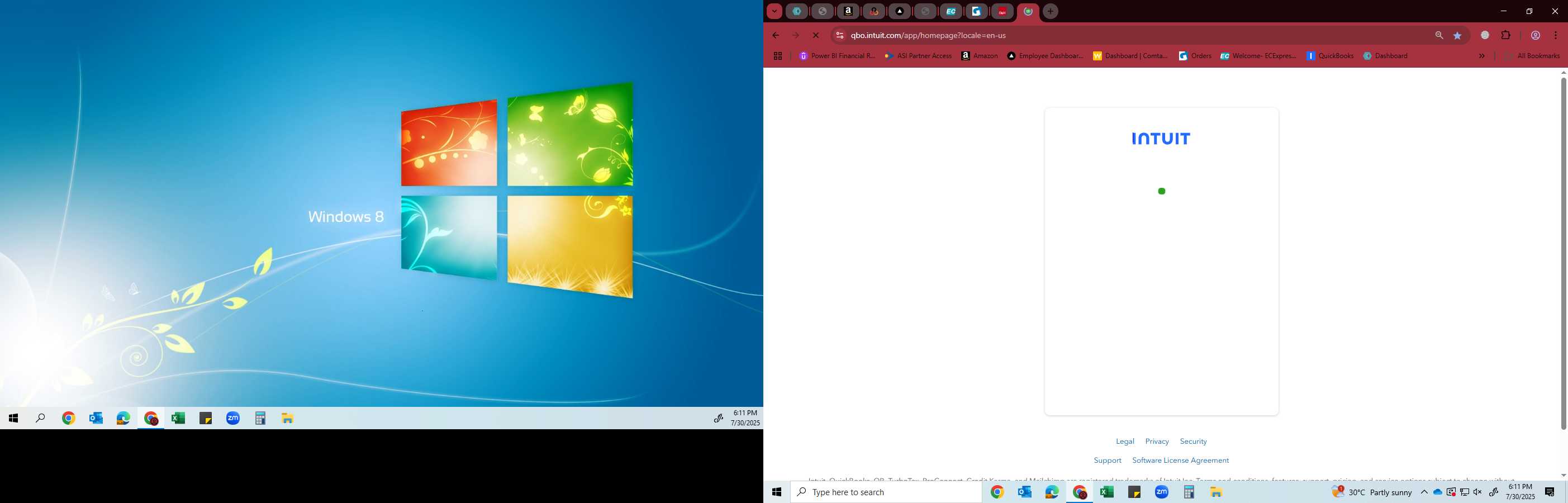Switch to the EC ECExpress browser tab
This screenshot has height=503, width=1568.
(x=951, y=11)
